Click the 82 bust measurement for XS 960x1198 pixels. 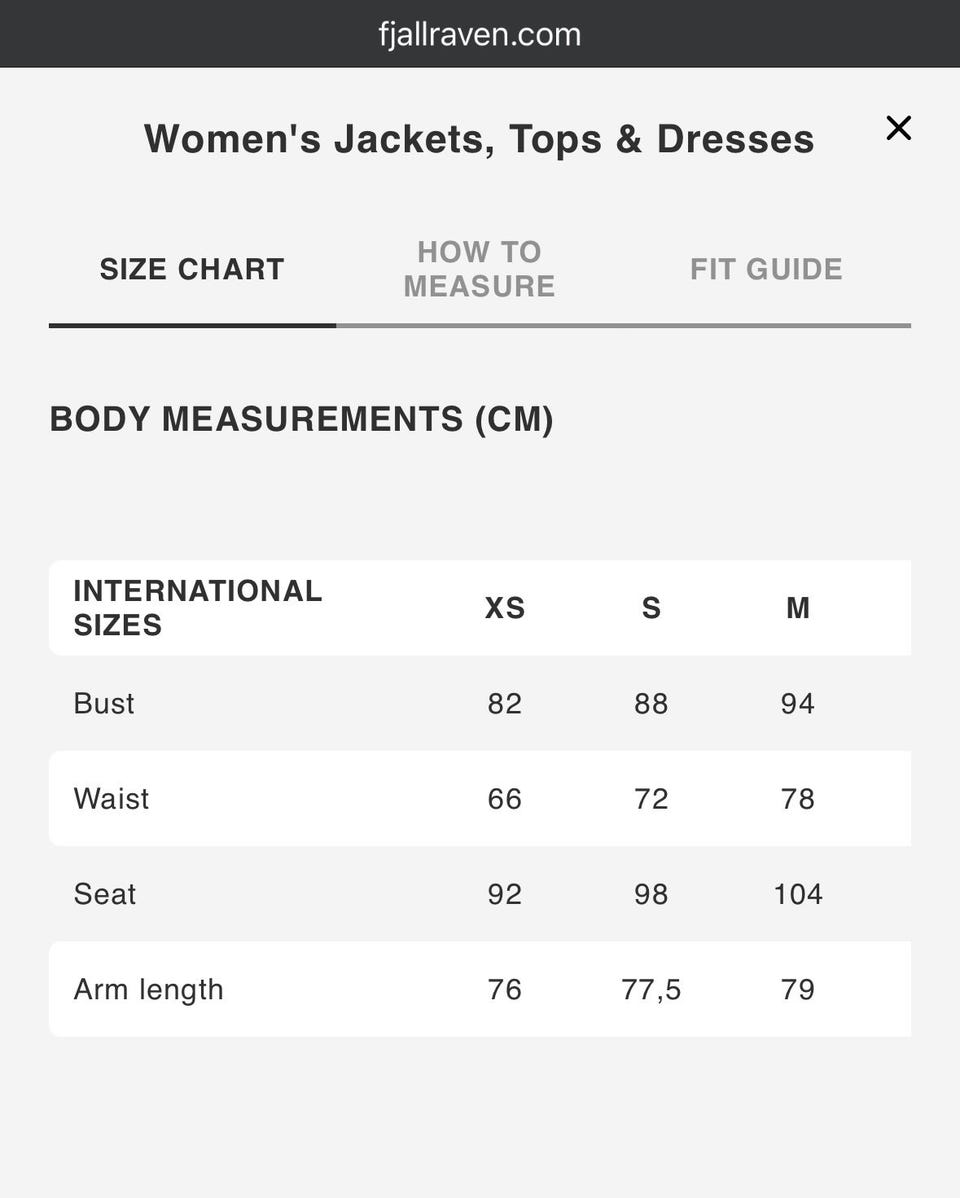click(x=505, y=703)
